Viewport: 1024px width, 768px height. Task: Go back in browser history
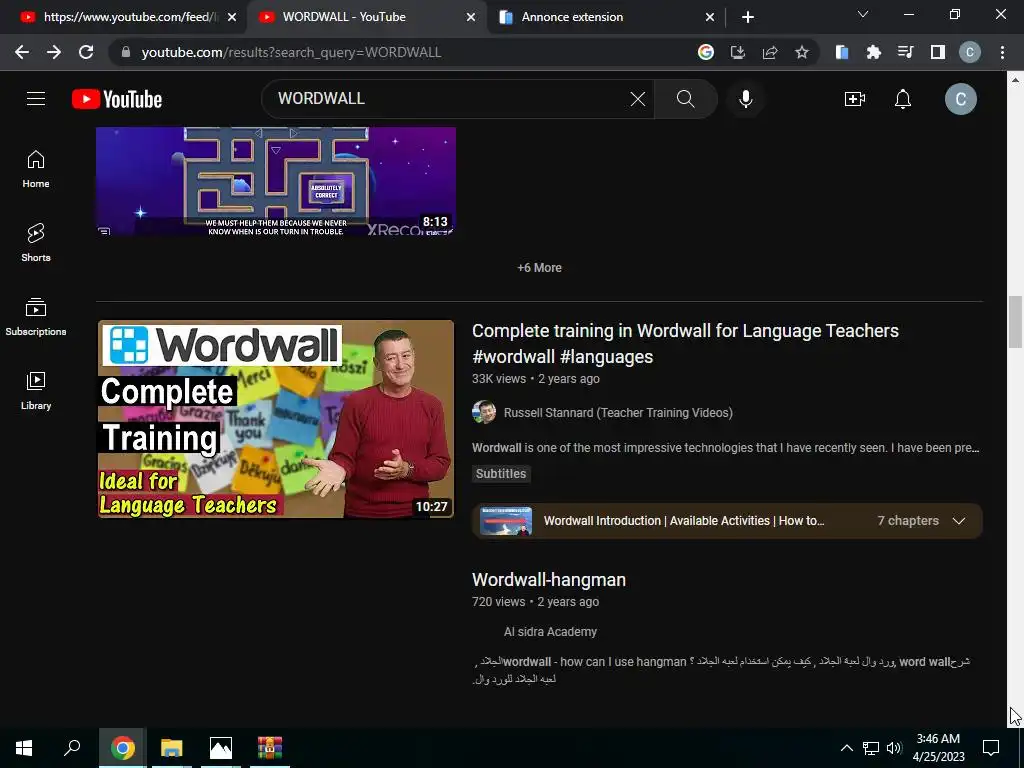(22, 52)
